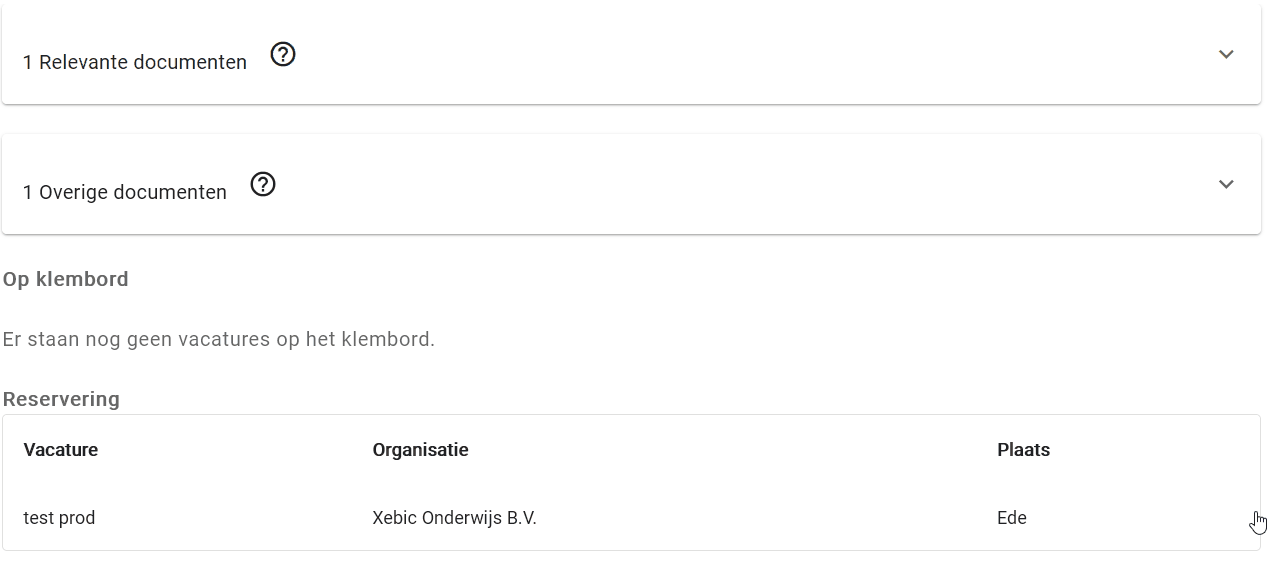Click the Organisatie column header
This screenshot has height=566, width=1268.
point(420,450)
